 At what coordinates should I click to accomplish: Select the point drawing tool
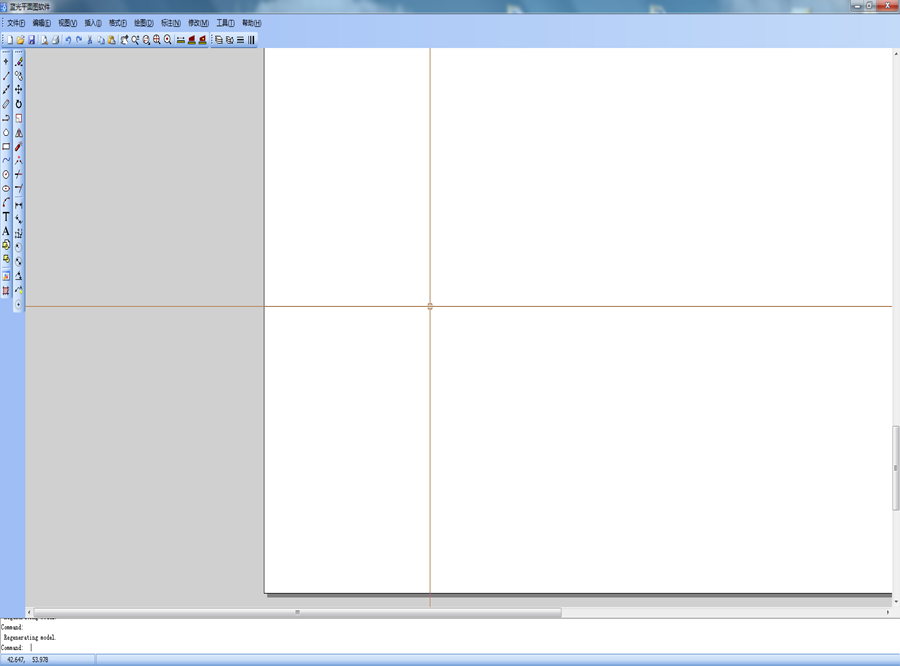tap(6, 61)
